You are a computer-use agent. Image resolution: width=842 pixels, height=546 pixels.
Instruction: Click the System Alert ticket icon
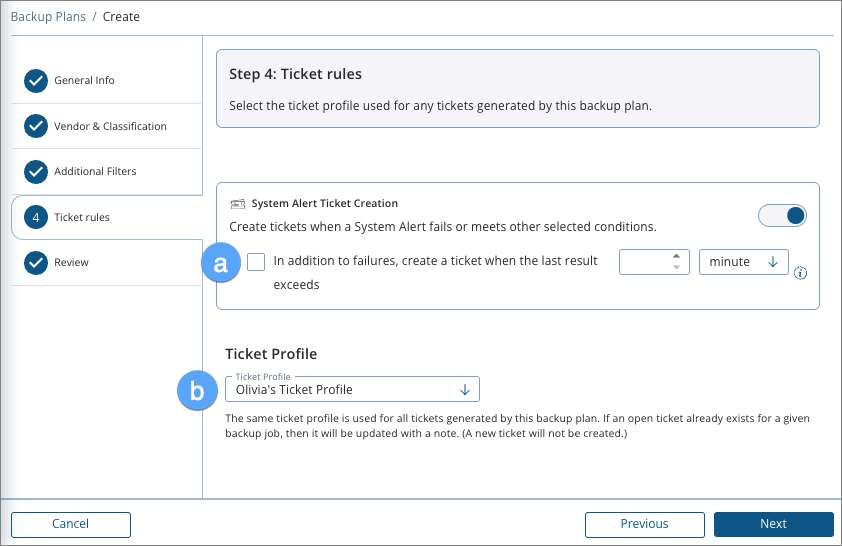(x=237, y=203)
